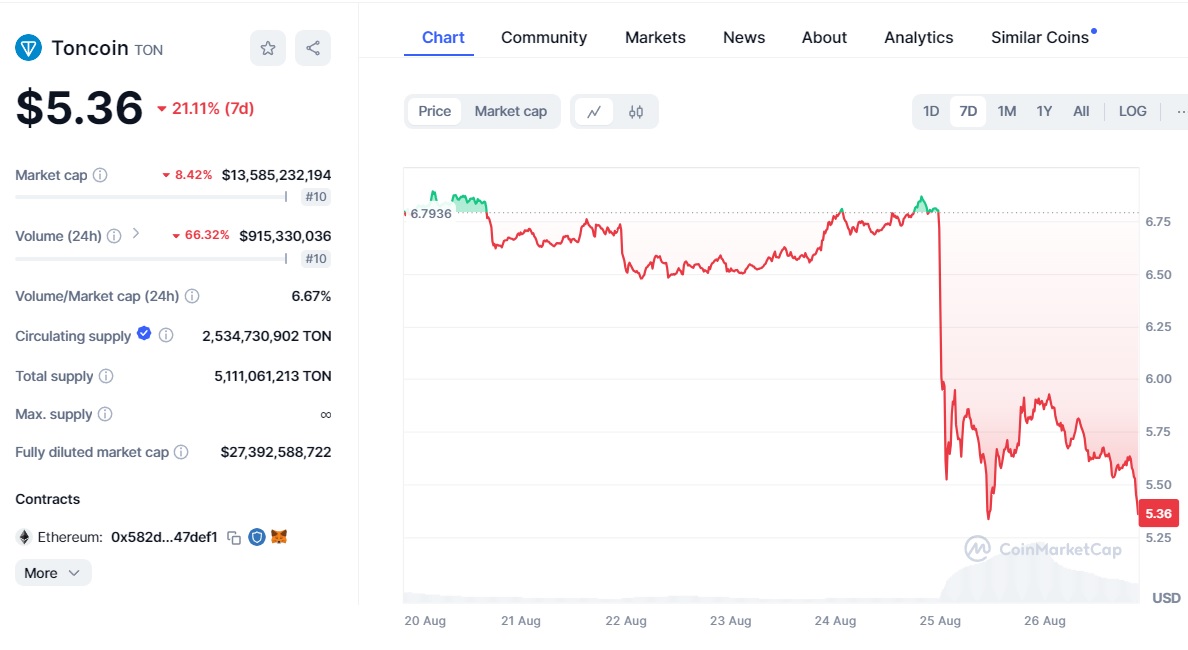The image size is (1188, 650).
Task: Set chart range to 1D
Action: point(931,111)
